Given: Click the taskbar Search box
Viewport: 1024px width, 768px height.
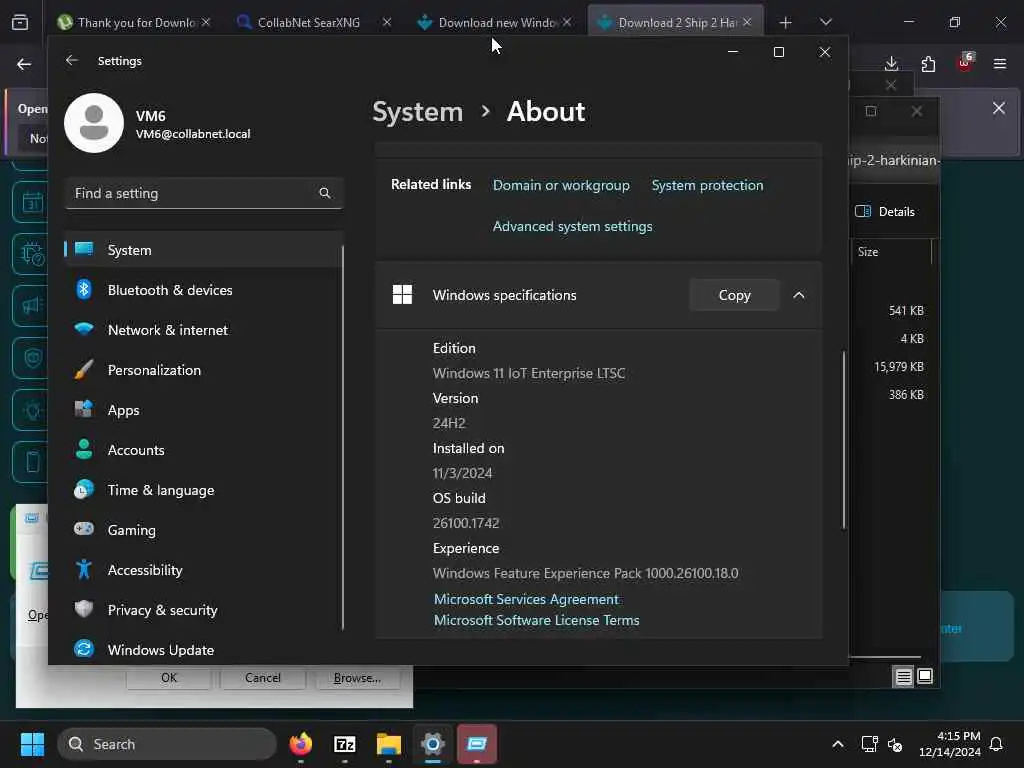Looking at the screenshot, I should [167, 744].
